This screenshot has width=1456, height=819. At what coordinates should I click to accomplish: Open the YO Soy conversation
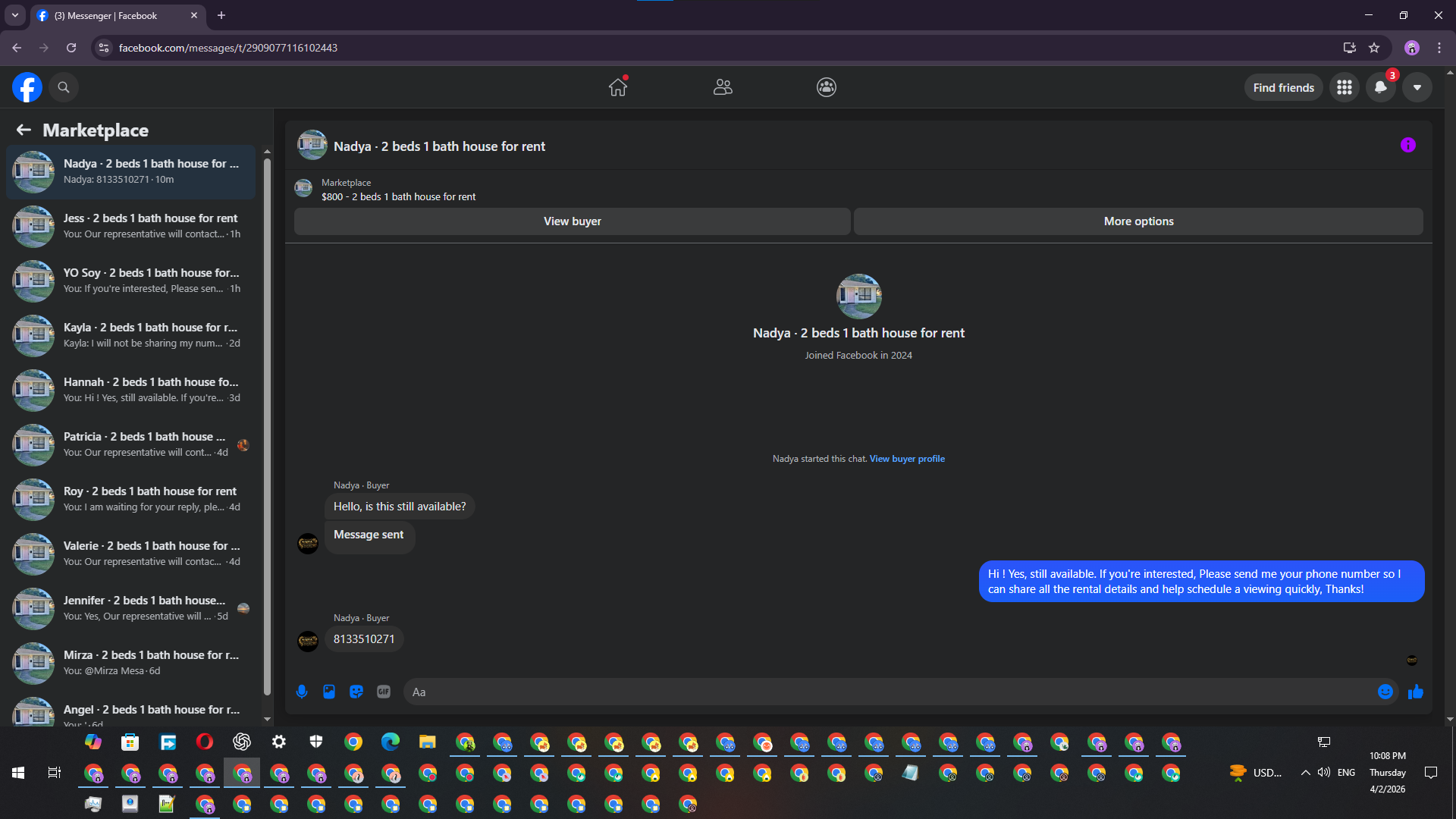131,281
